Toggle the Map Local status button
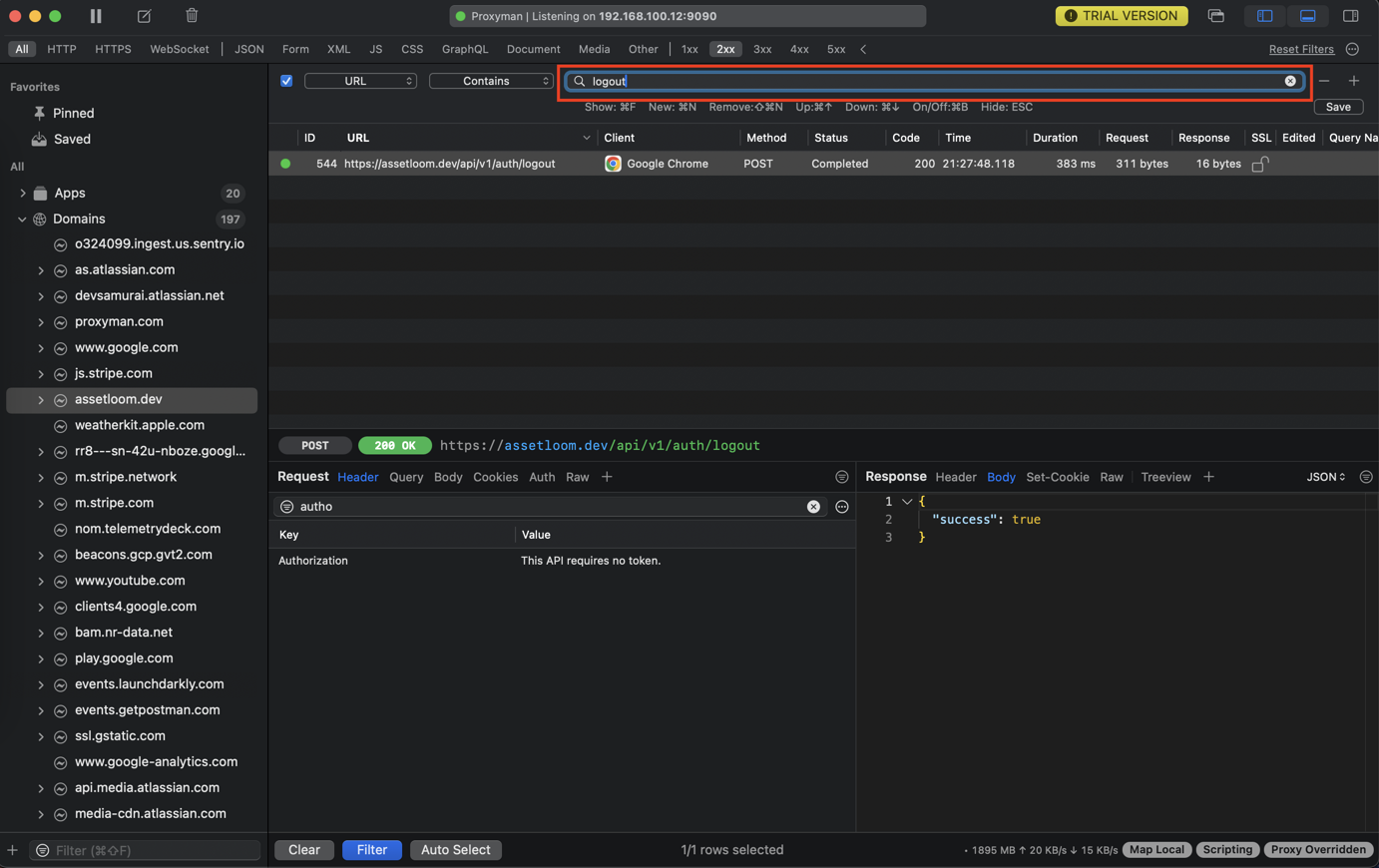 [x=1156, y=850]
